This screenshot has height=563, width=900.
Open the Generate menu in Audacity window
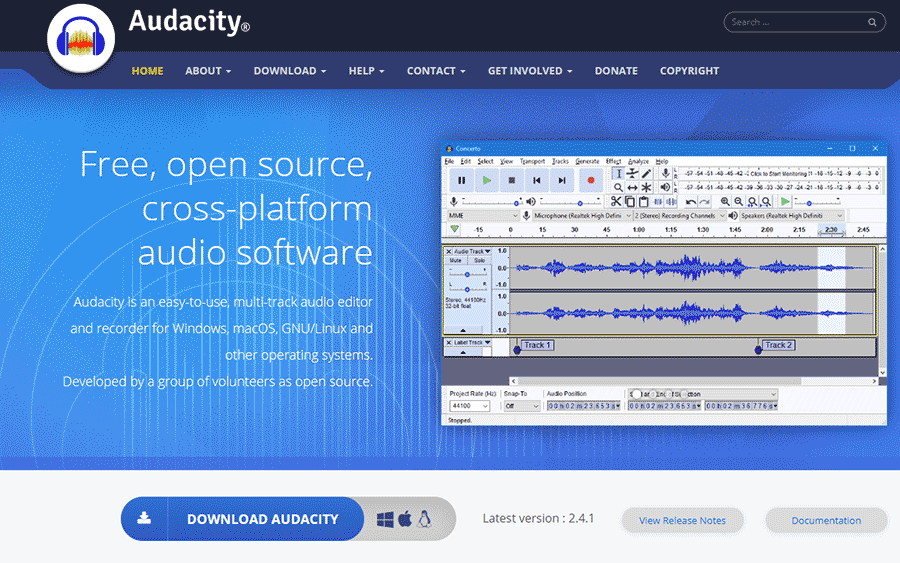[587, 161]
